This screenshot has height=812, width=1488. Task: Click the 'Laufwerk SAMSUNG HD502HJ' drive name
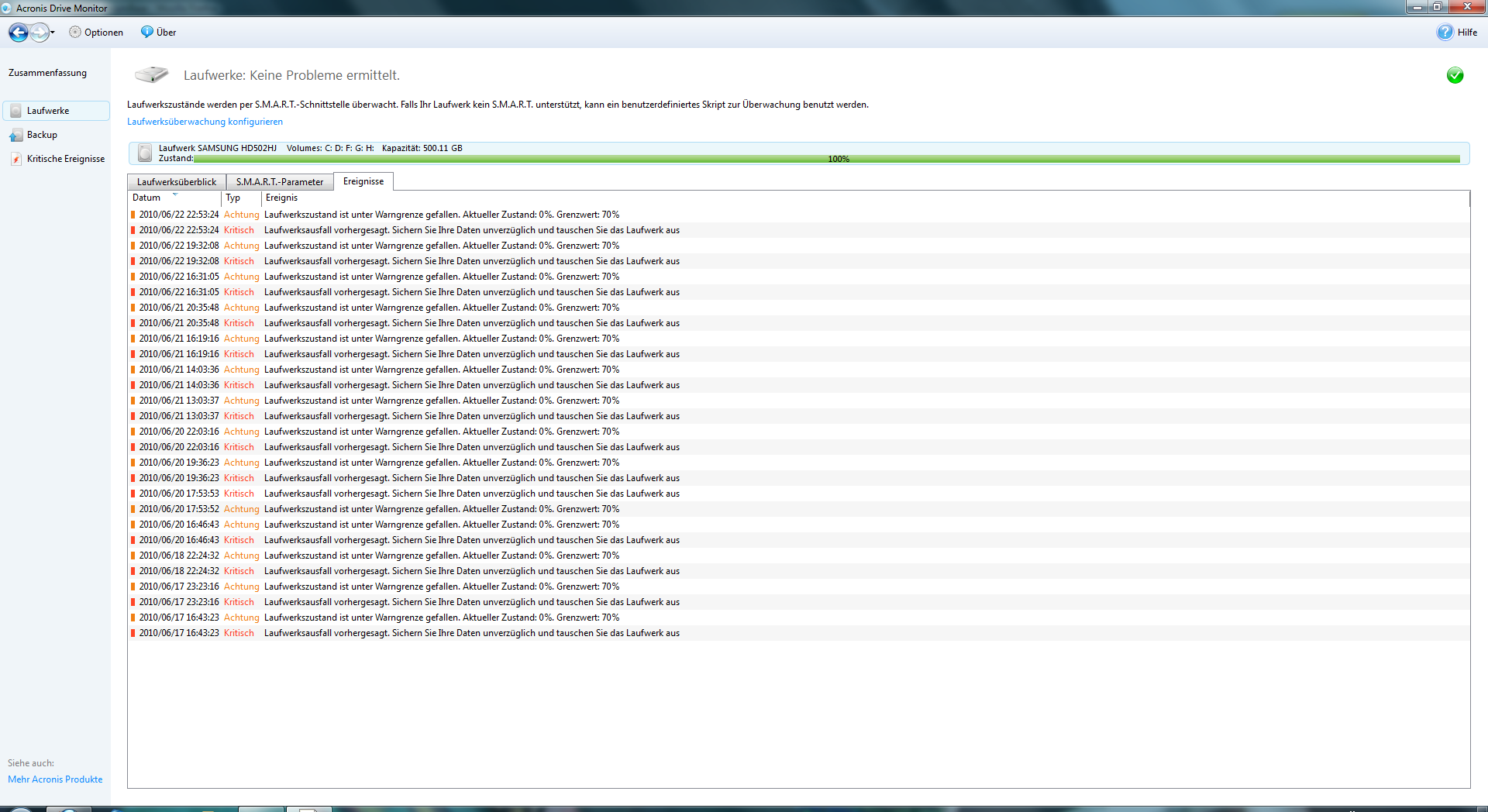[218, 148]
